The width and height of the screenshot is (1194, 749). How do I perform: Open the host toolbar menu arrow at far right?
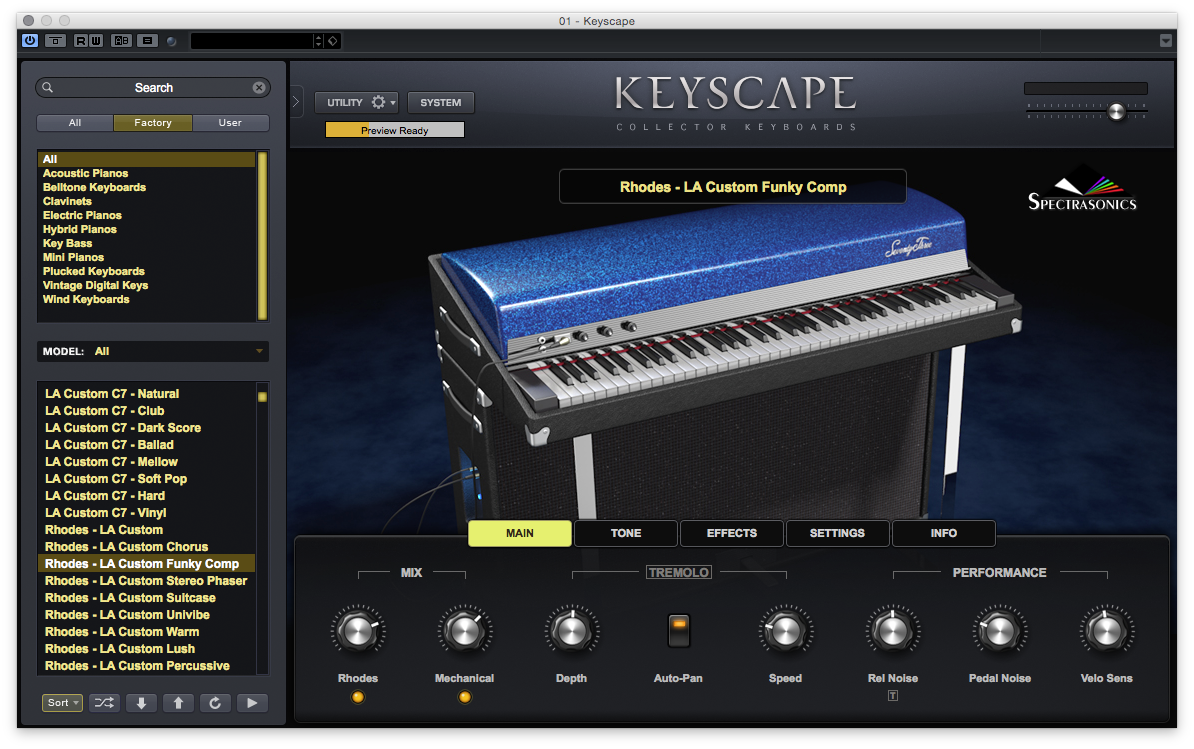1166,40
